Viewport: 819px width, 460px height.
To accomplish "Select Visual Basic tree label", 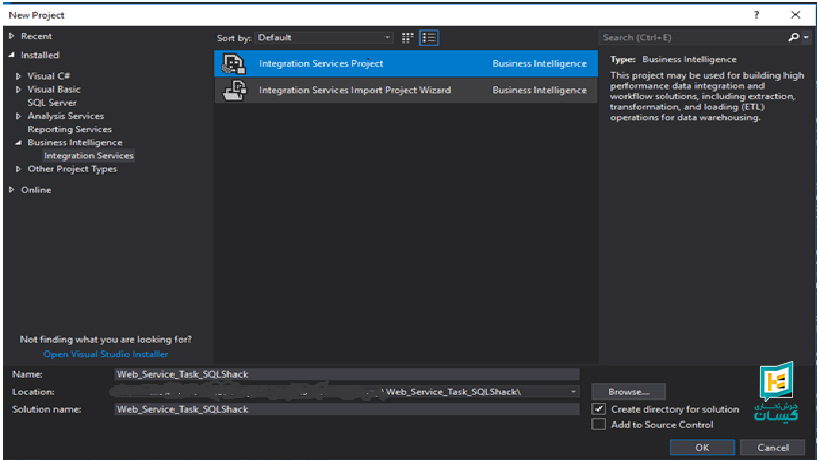I will coord(54,89).
